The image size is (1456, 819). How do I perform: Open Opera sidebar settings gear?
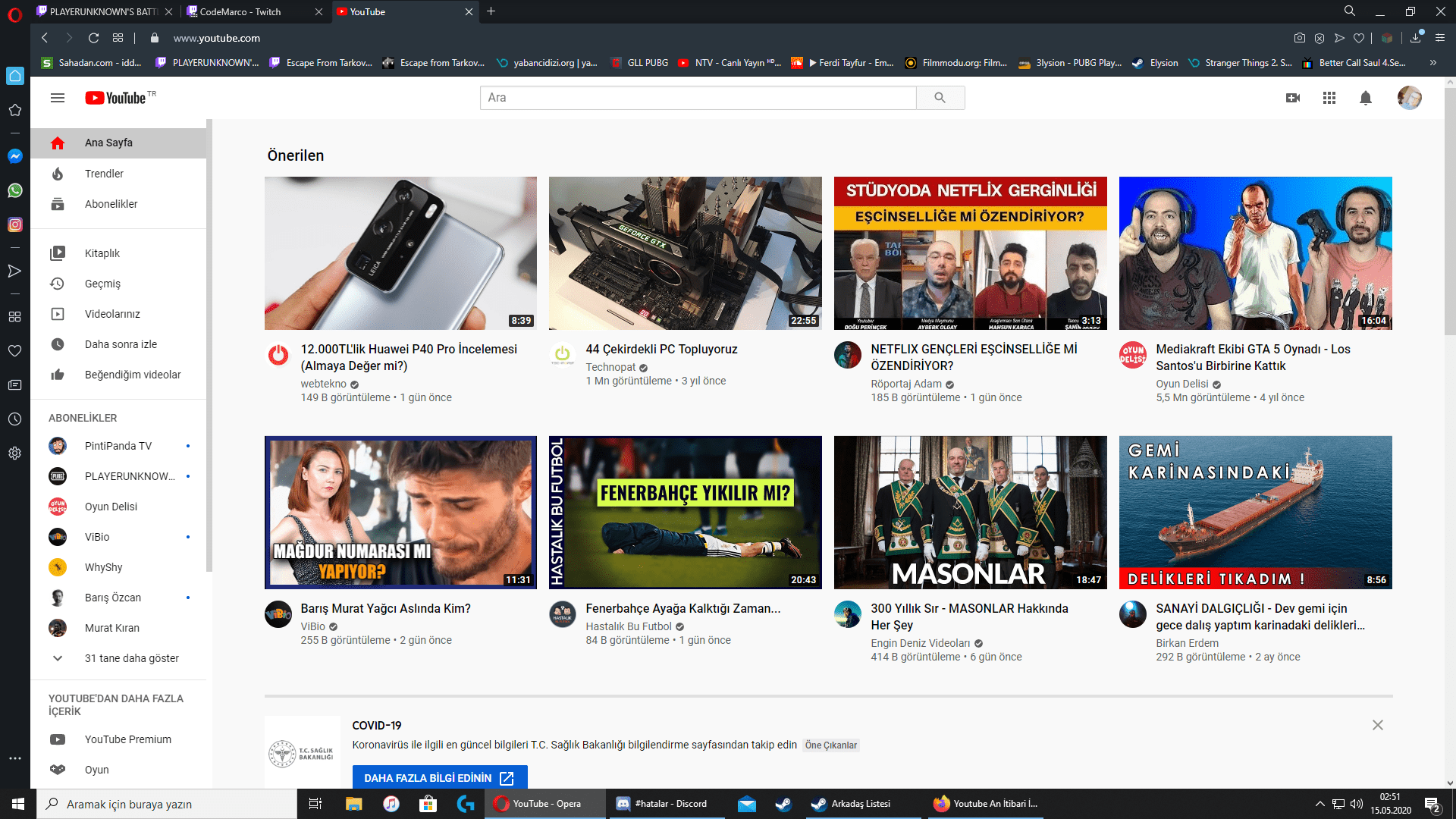click(x=14, y=453)
